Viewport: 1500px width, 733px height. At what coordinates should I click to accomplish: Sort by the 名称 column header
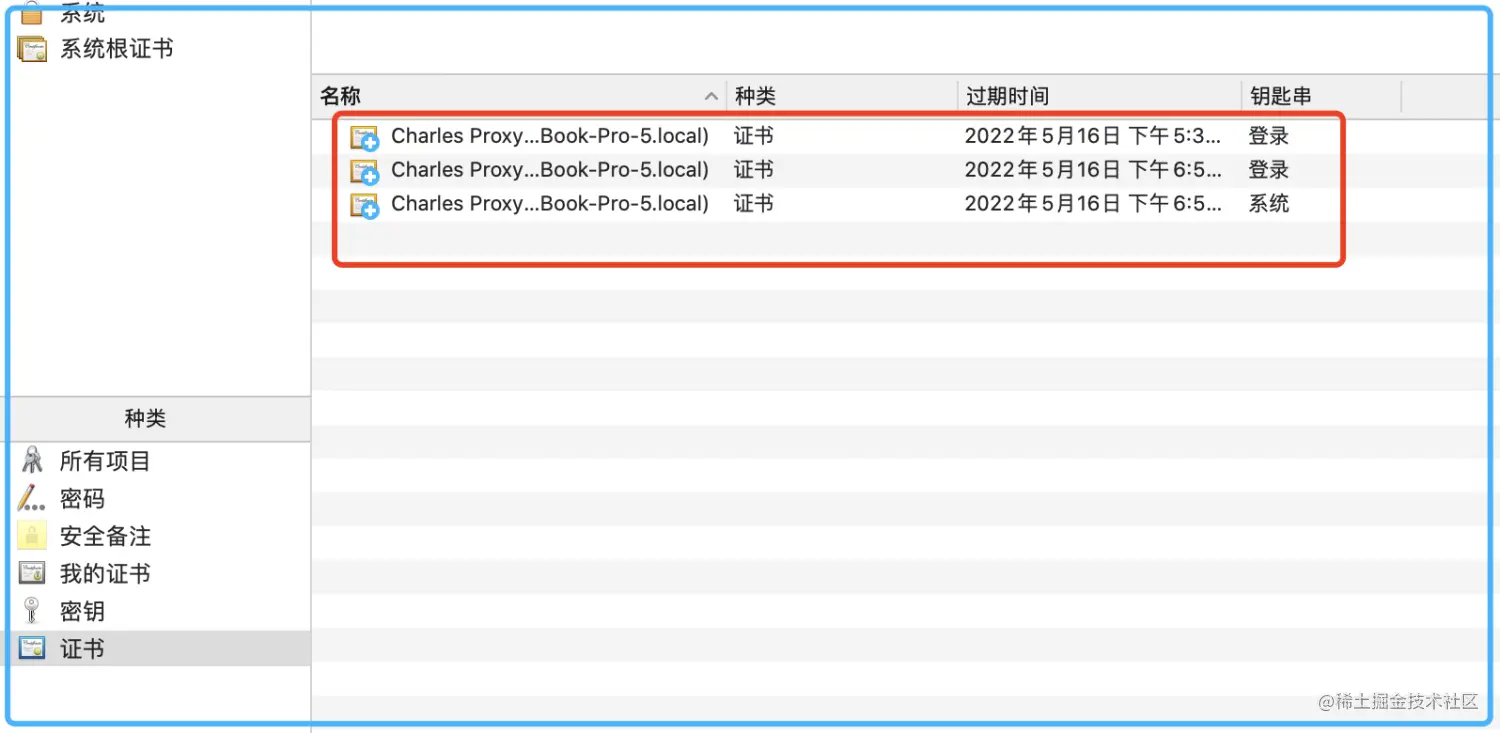point(518,96)
